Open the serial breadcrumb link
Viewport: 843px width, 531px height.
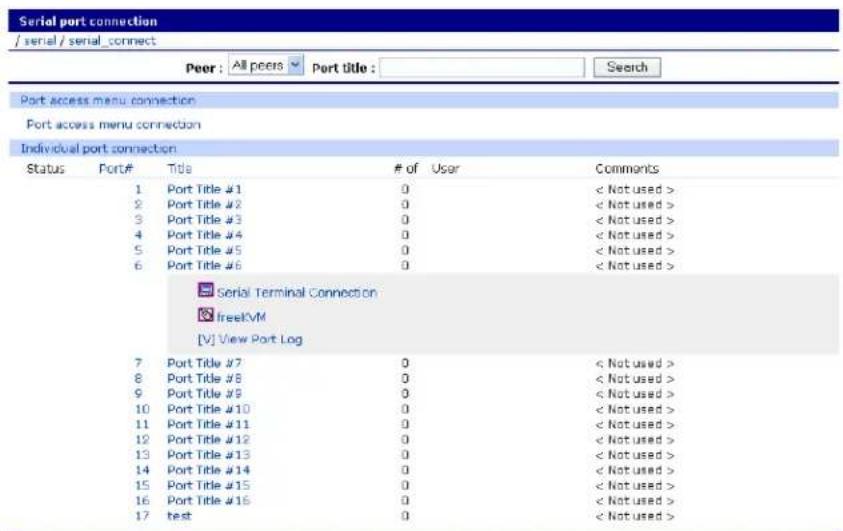(40, 41)
